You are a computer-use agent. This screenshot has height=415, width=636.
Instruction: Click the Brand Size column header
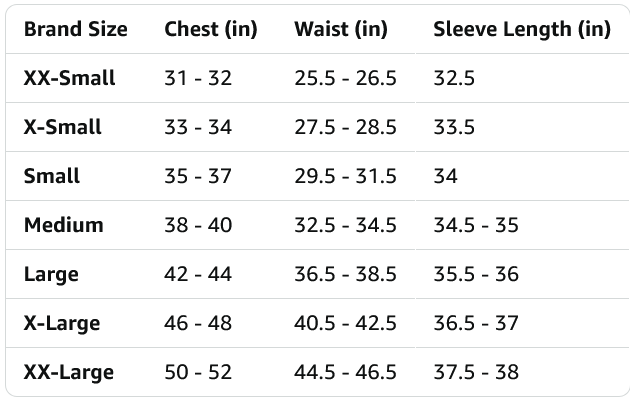coord(75,29)
